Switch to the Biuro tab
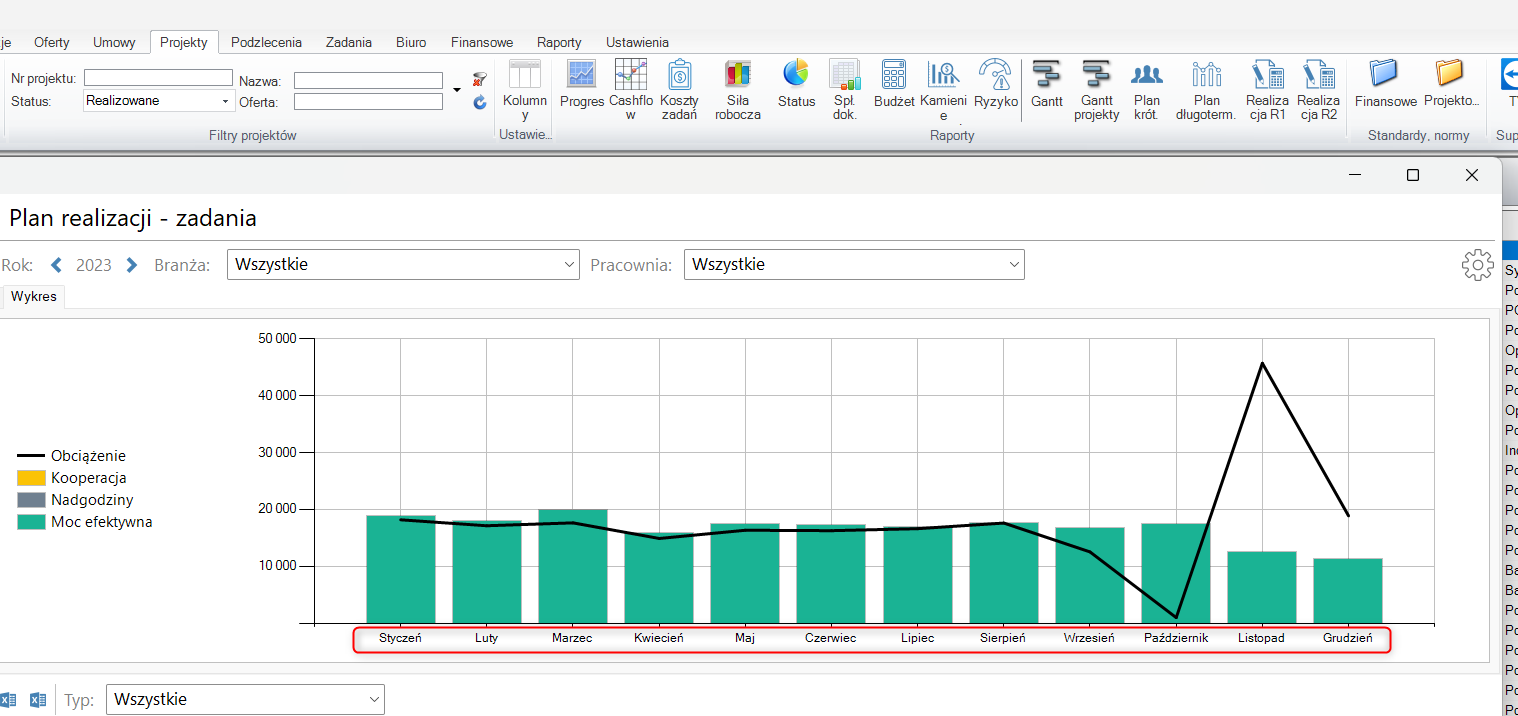Screen dimensions: 1518x716 [x=410, y=42]
